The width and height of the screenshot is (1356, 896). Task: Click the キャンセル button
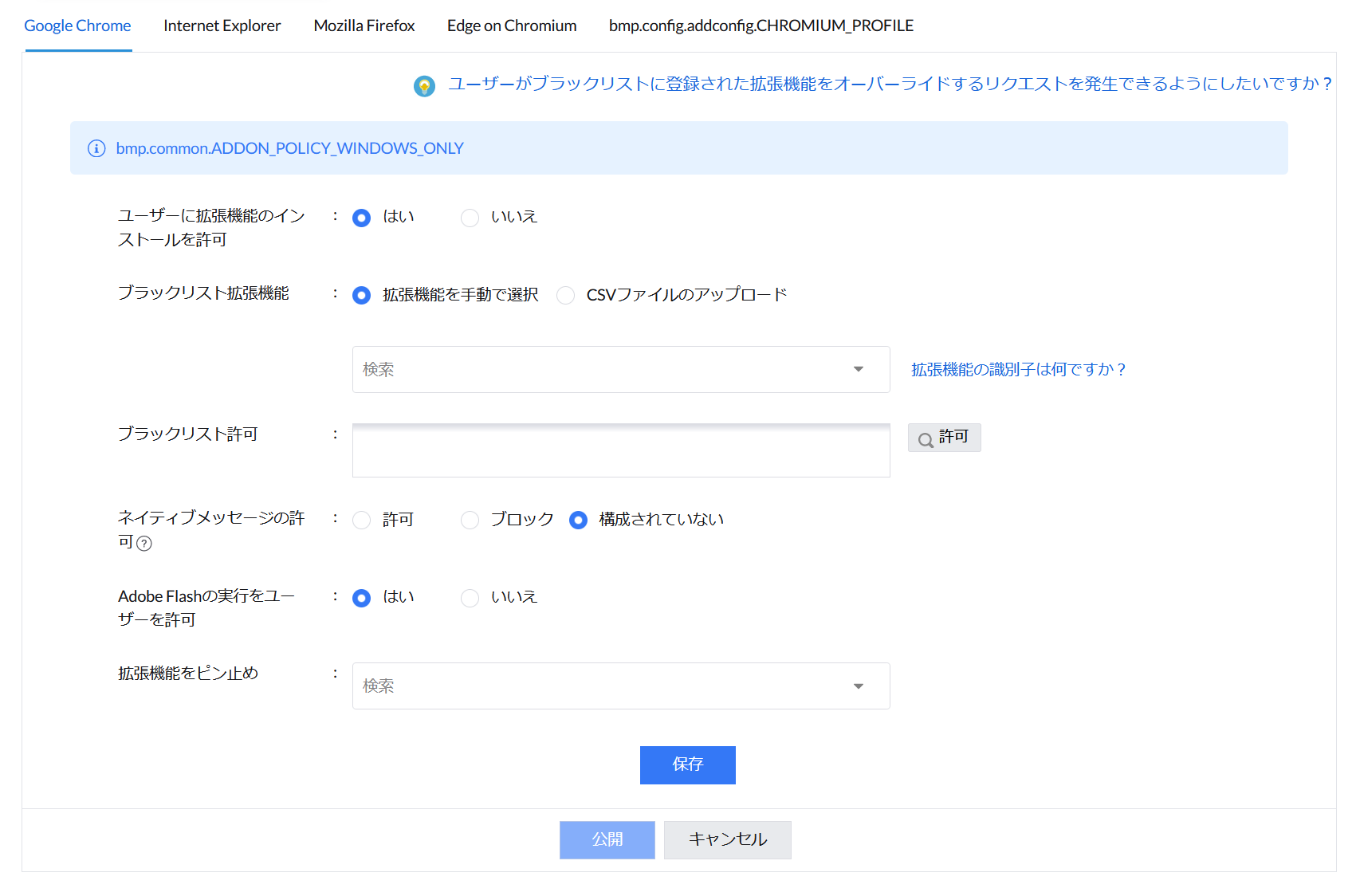[x=727, y=839]
